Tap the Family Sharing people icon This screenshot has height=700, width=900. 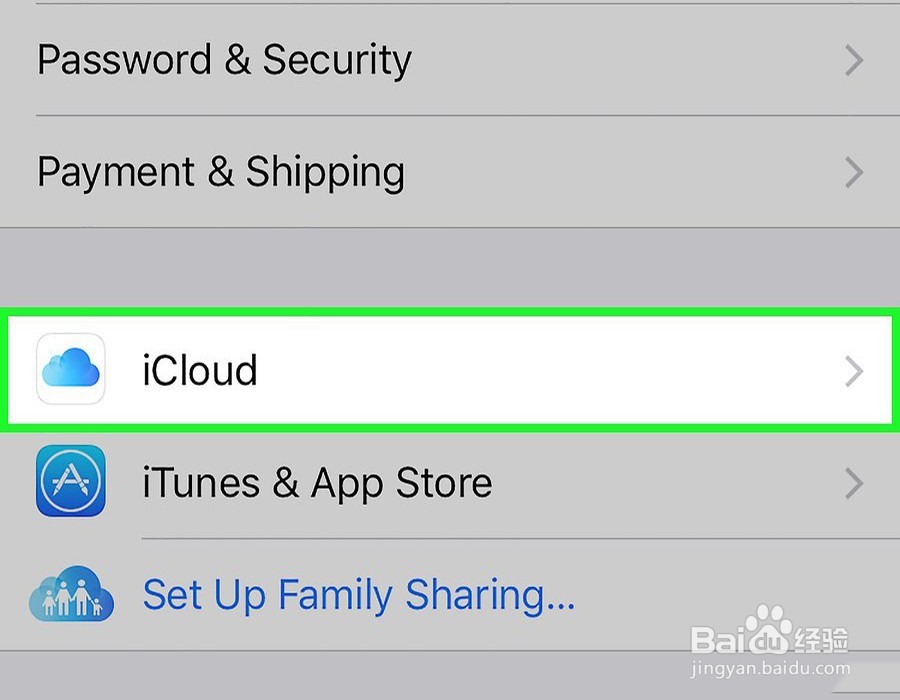(x=71, y=596)
